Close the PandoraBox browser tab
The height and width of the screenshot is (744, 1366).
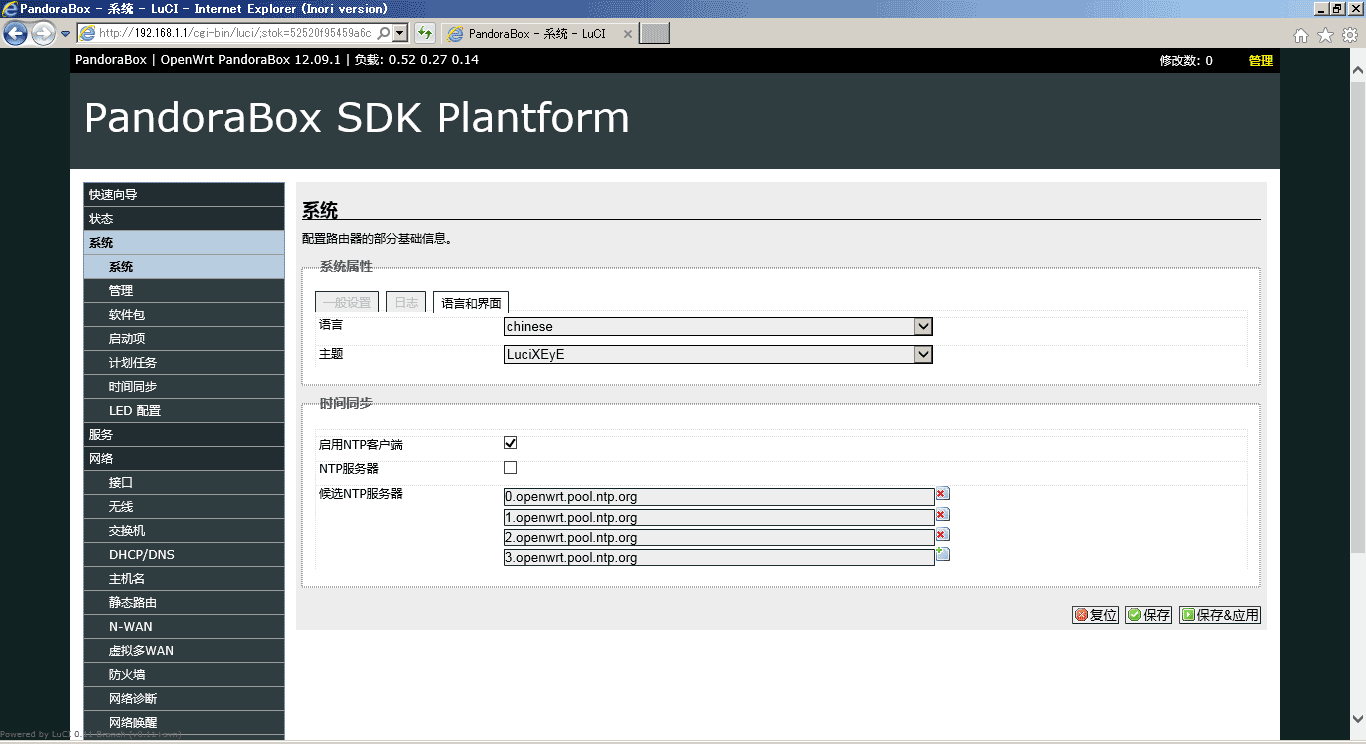[628, 33]
